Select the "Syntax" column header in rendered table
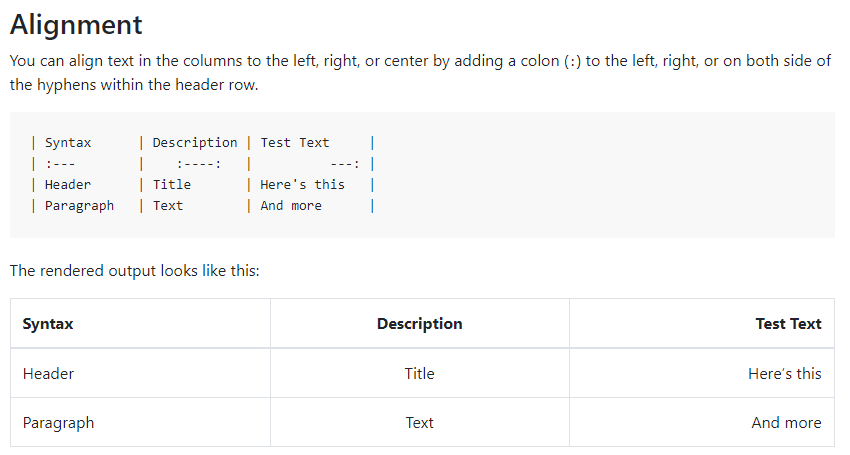 (48, 324)
